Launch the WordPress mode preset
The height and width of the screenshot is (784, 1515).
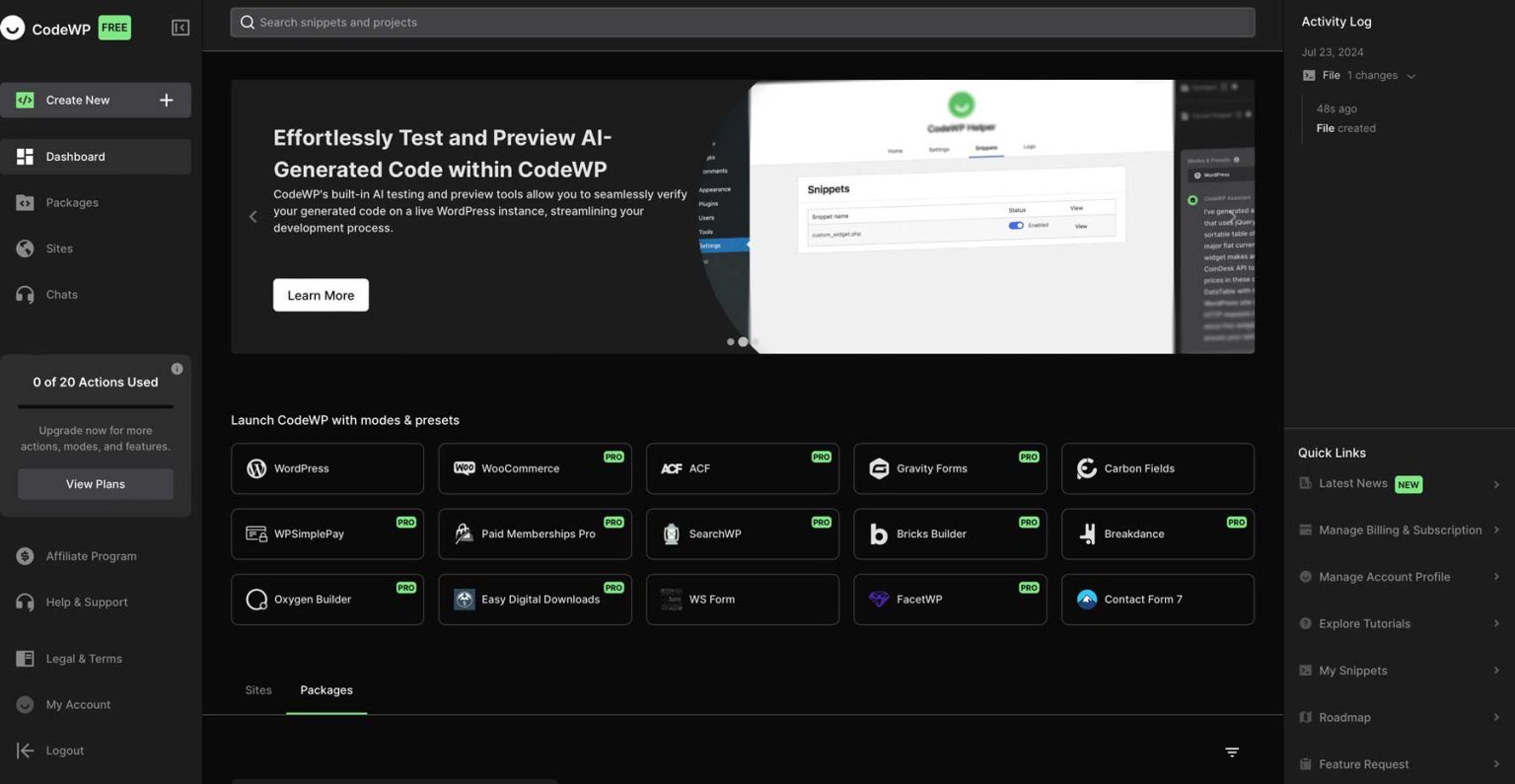click(x=326, y=468)
